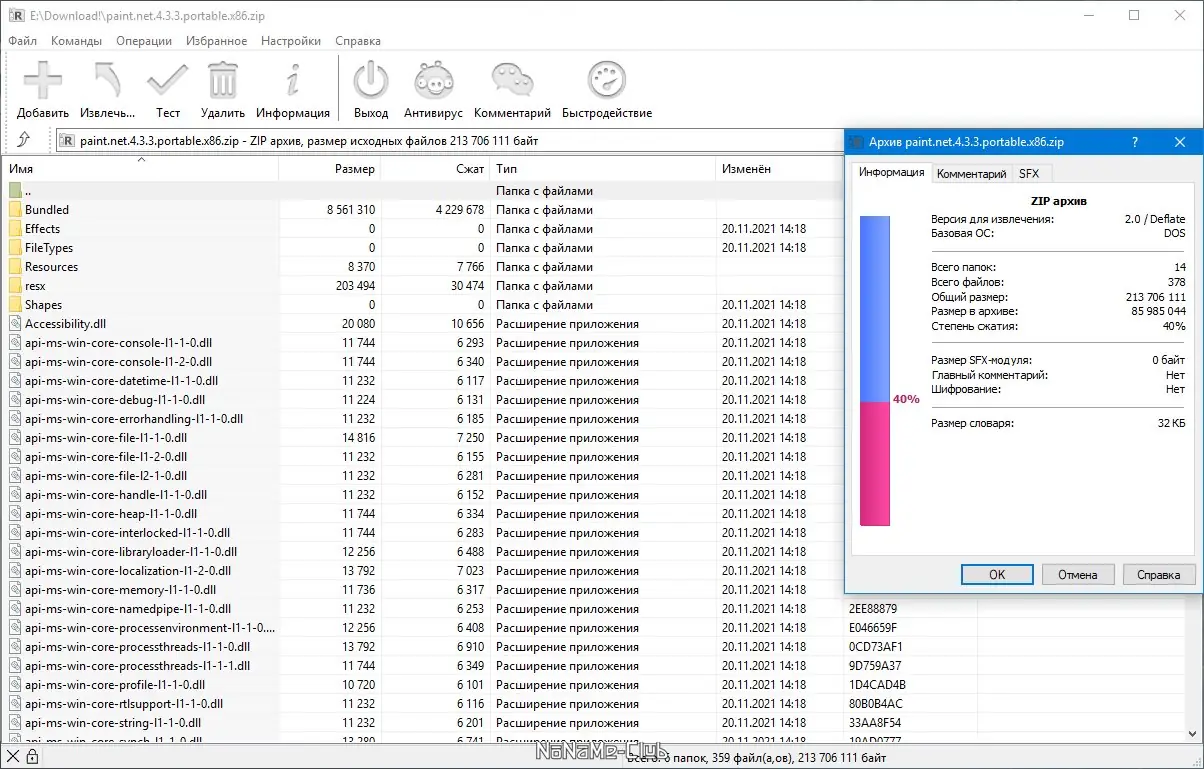Click the Удалить (Delete) trash icon
Viewport: 1204px width, 769px height.
223,80
